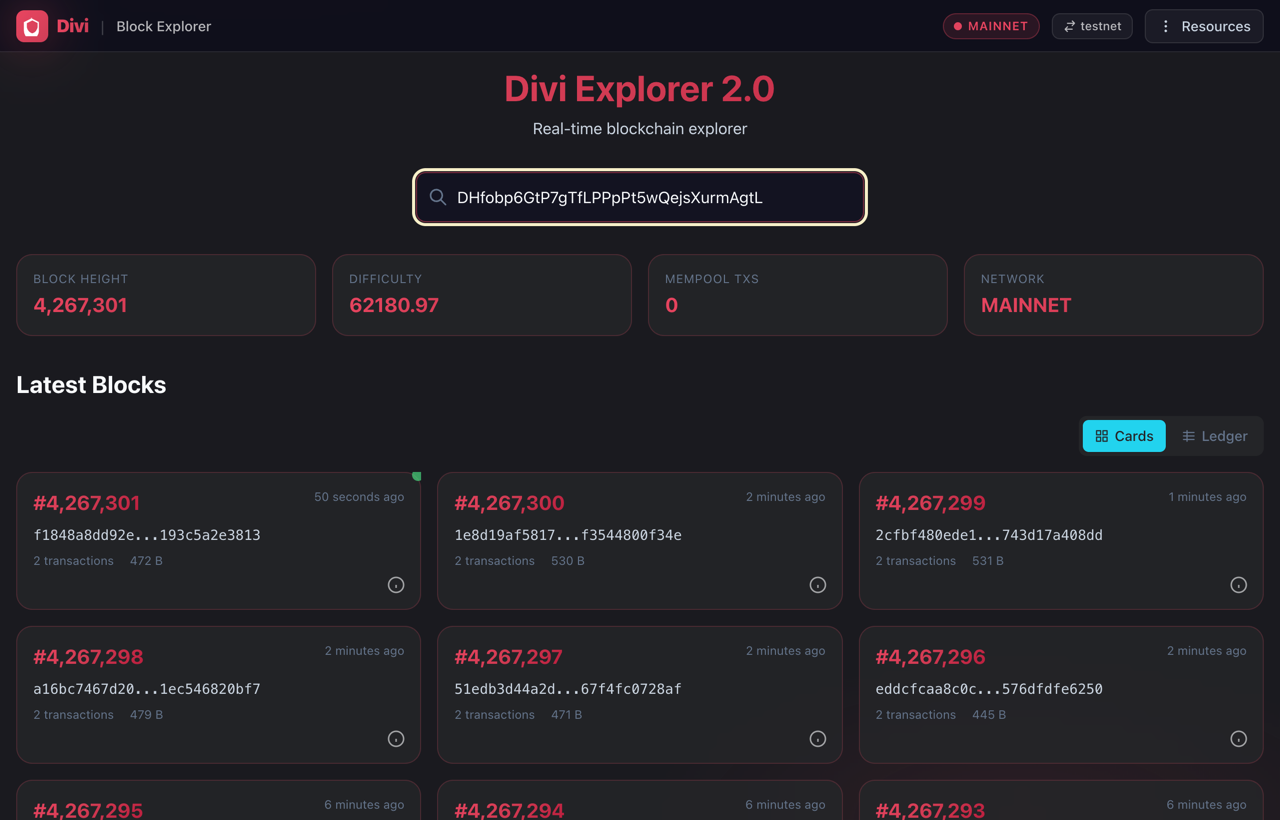Screen dimensions: 1280x820
Task: Open info icon for block #4,267,297
Action: 818,739
